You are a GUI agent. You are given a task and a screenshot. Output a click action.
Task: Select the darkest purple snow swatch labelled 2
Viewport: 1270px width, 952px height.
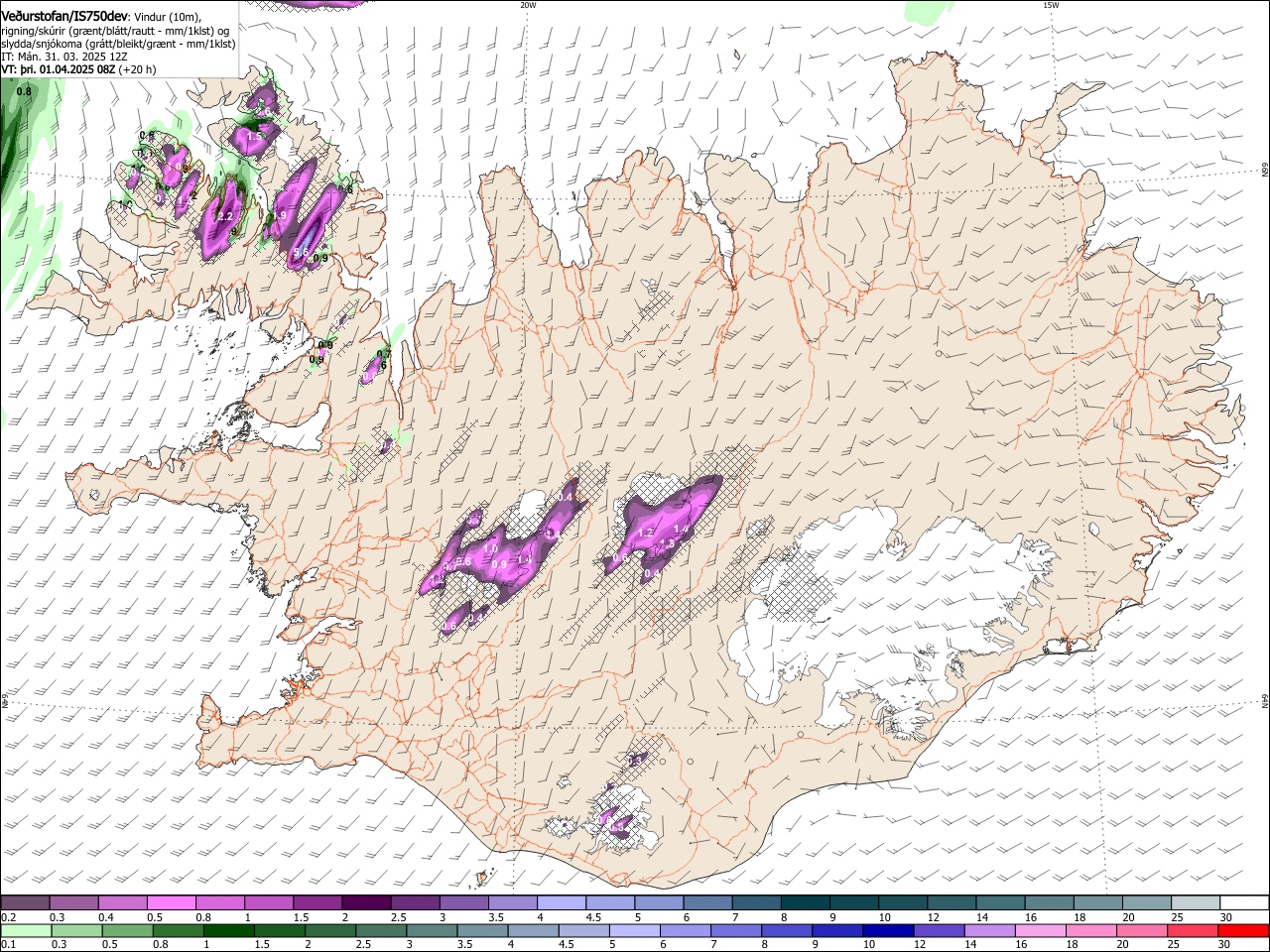[366, 903]
